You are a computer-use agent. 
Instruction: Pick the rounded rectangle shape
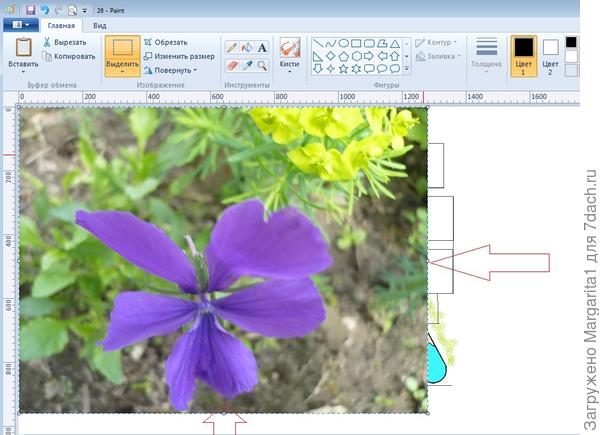[369, 43]
